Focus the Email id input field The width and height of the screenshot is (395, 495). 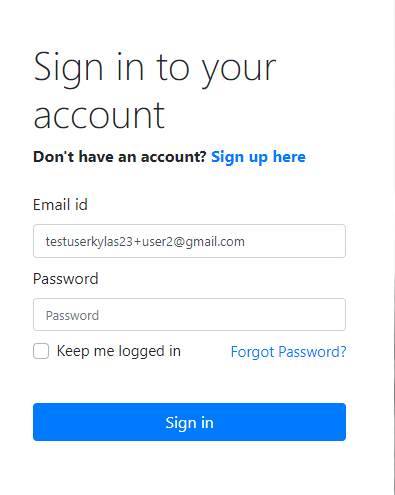tap(189, 241)
